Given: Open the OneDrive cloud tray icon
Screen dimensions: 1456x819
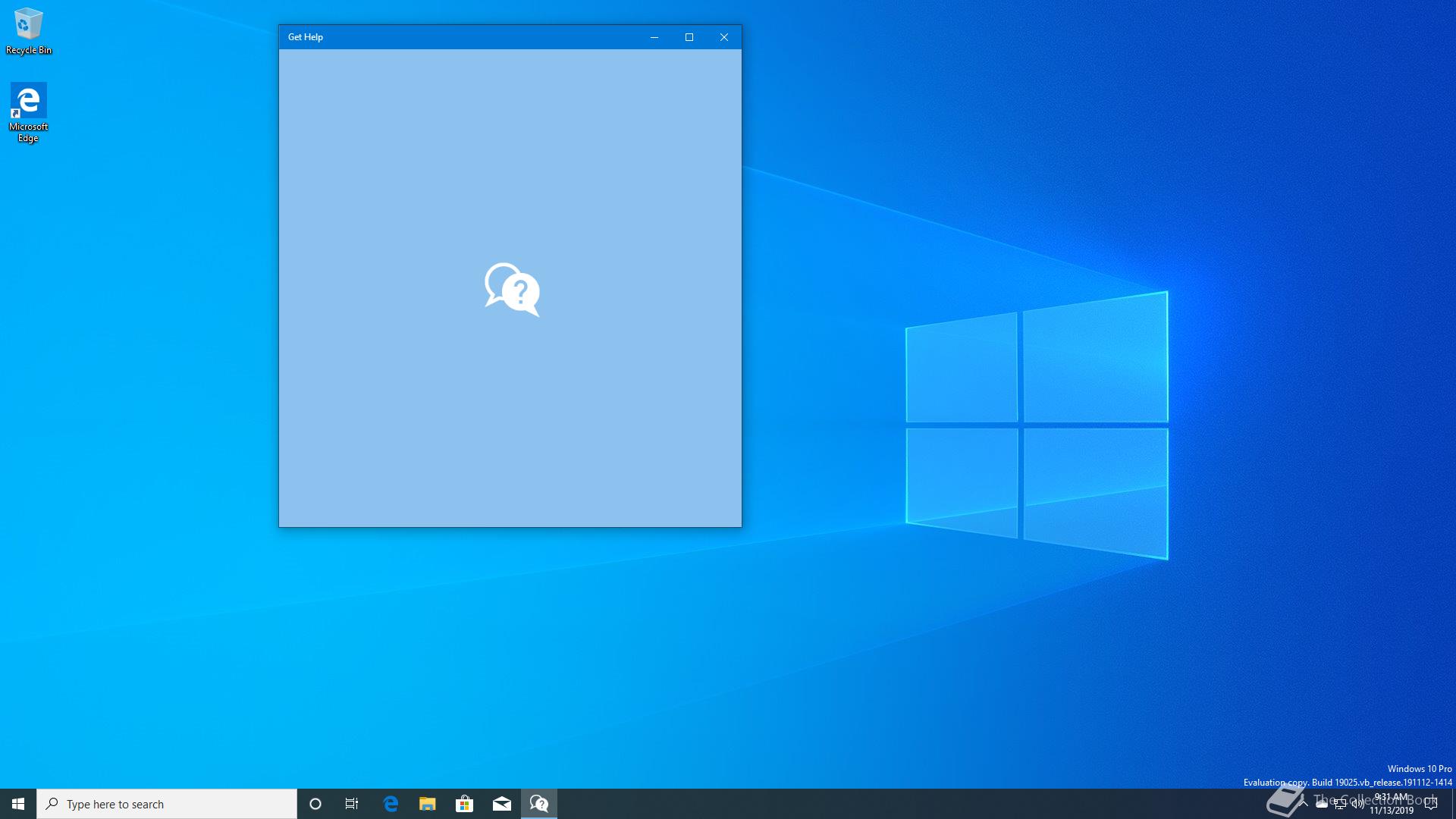Looking at the screenshot, I should click(x=1322, y=804).
